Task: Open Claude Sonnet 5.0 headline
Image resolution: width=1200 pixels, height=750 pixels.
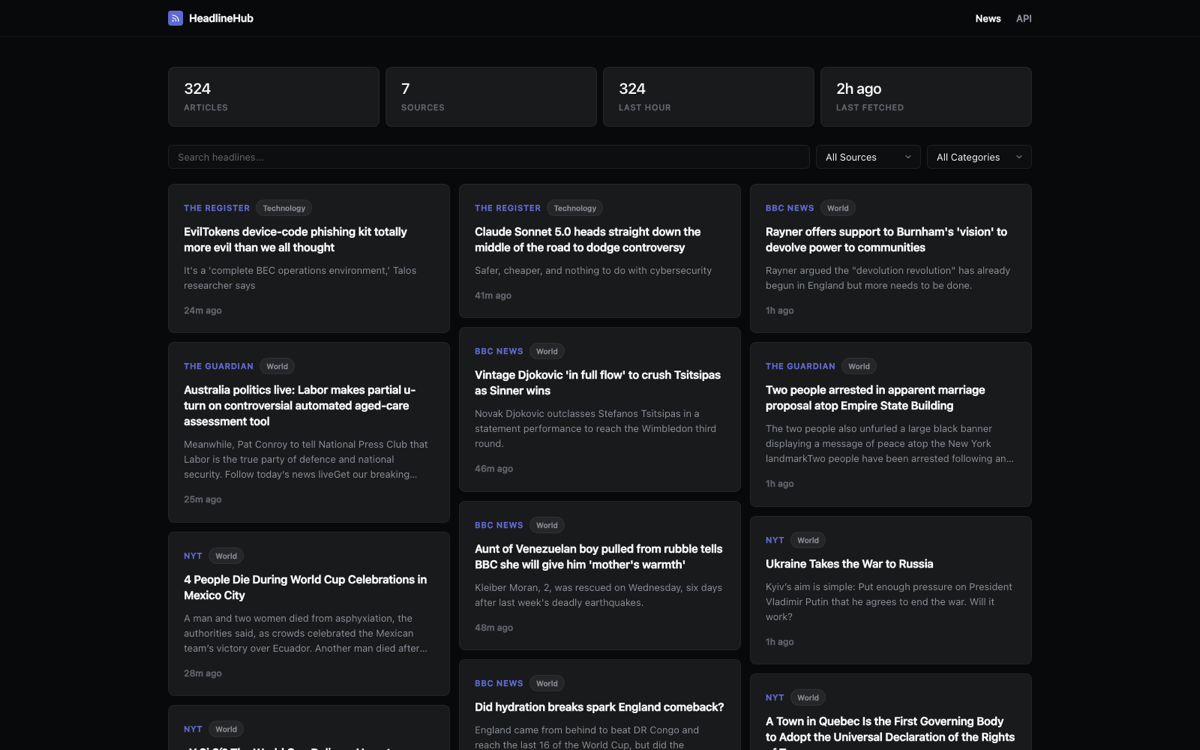Action: click(588, 240)
